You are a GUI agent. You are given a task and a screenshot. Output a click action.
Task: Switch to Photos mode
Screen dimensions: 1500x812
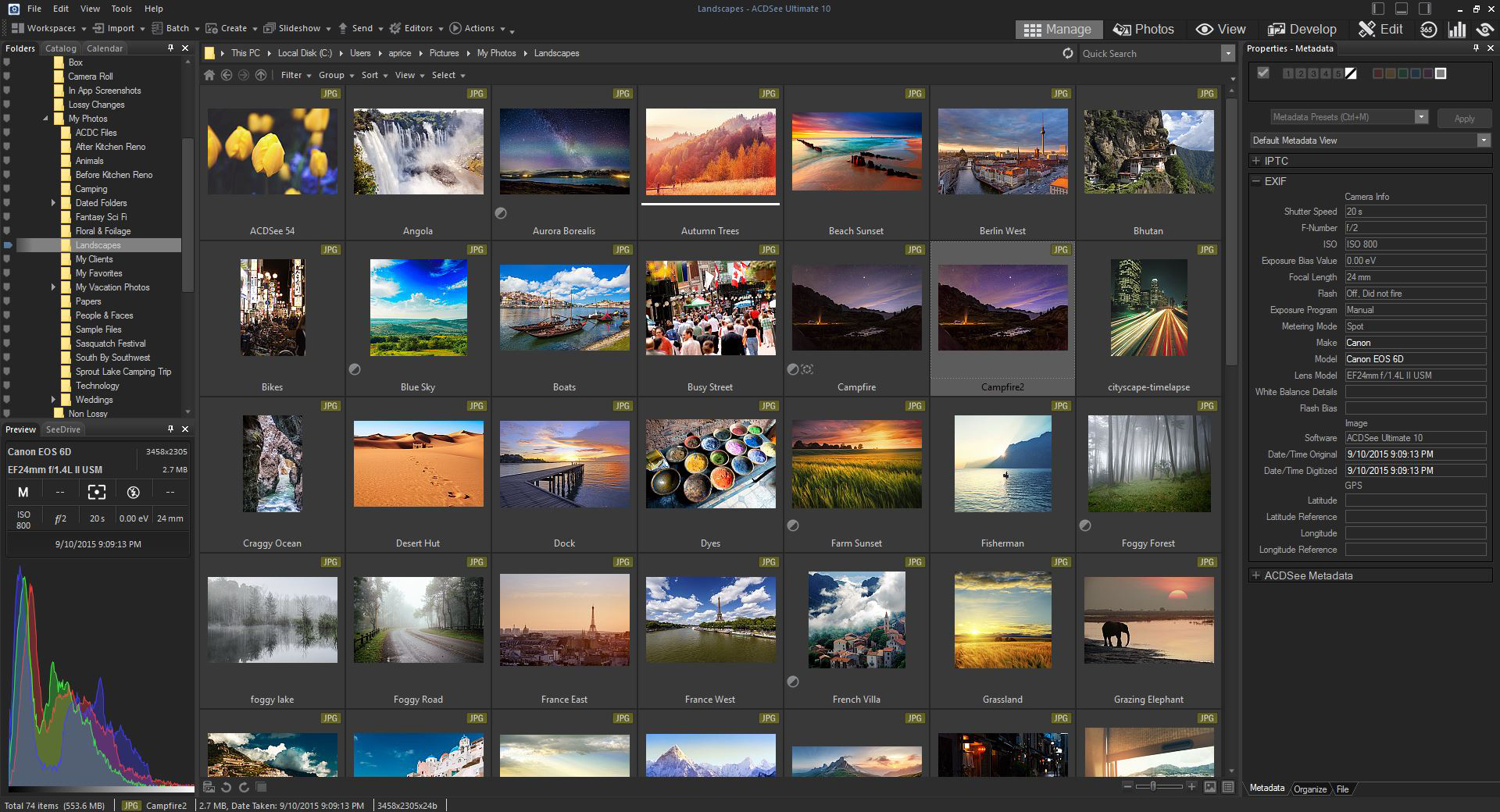[x=1144, y=30]
